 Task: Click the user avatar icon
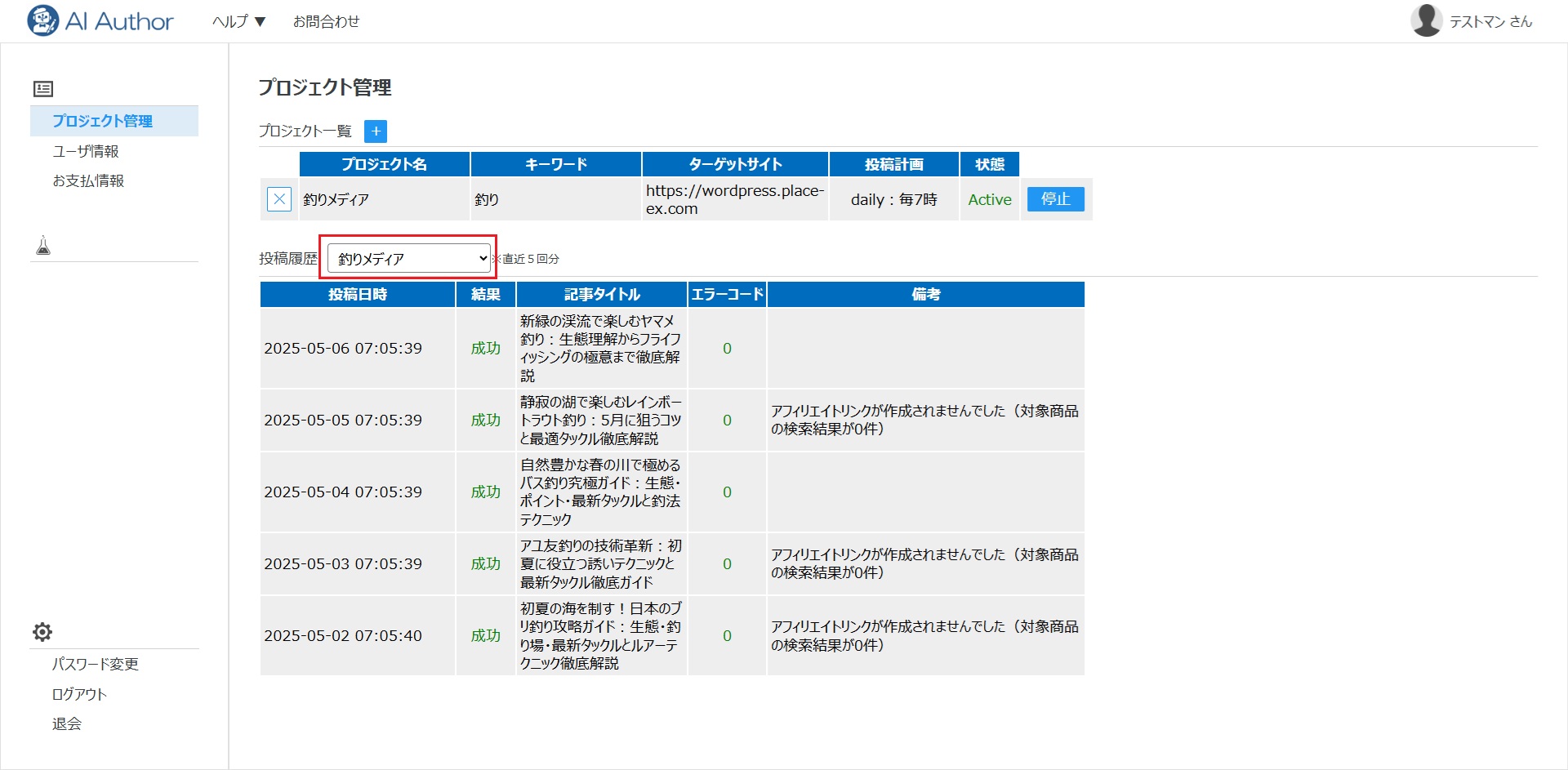(x=1426, y=21)
